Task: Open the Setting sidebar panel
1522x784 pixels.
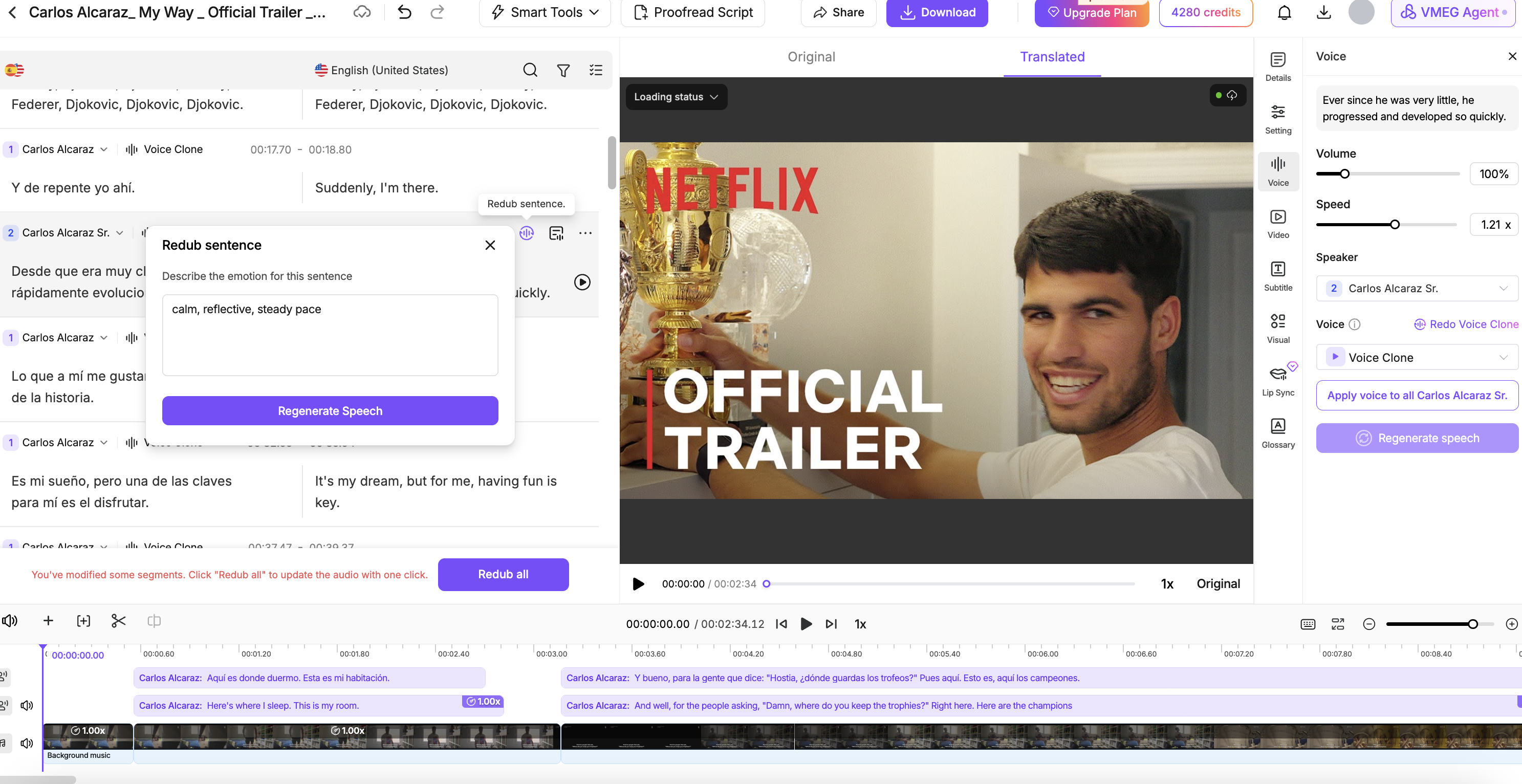Action: pos(1278,119)
